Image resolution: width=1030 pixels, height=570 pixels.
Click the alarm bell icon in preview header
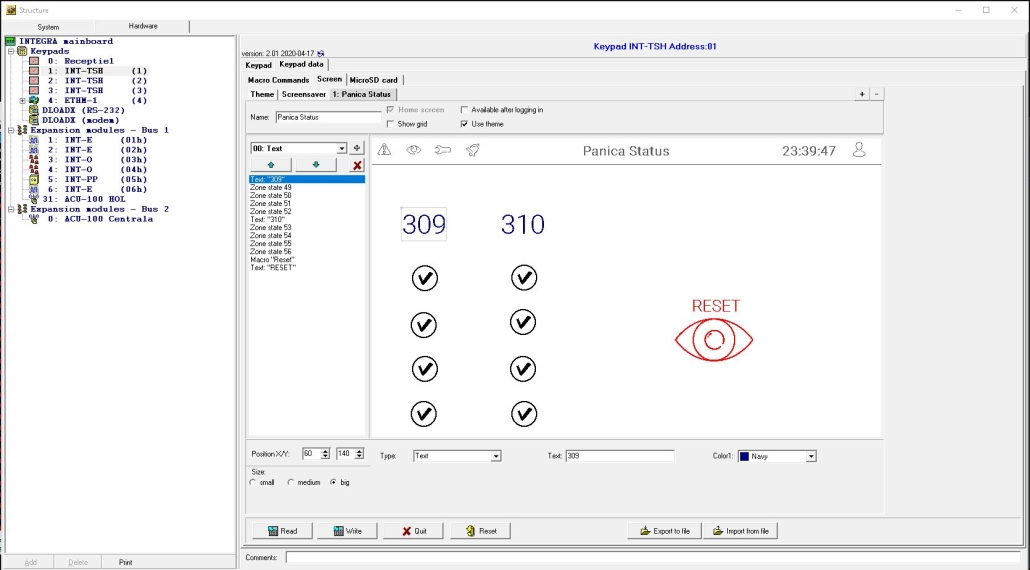coord(473,150)
